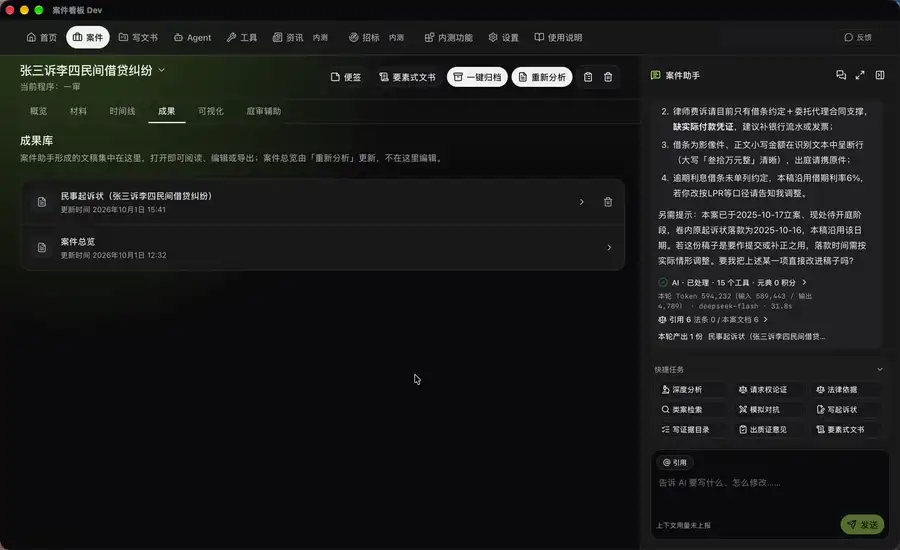900x550 pixels.
Task: Switch to the 材料 tab
Action: [78, 111]
